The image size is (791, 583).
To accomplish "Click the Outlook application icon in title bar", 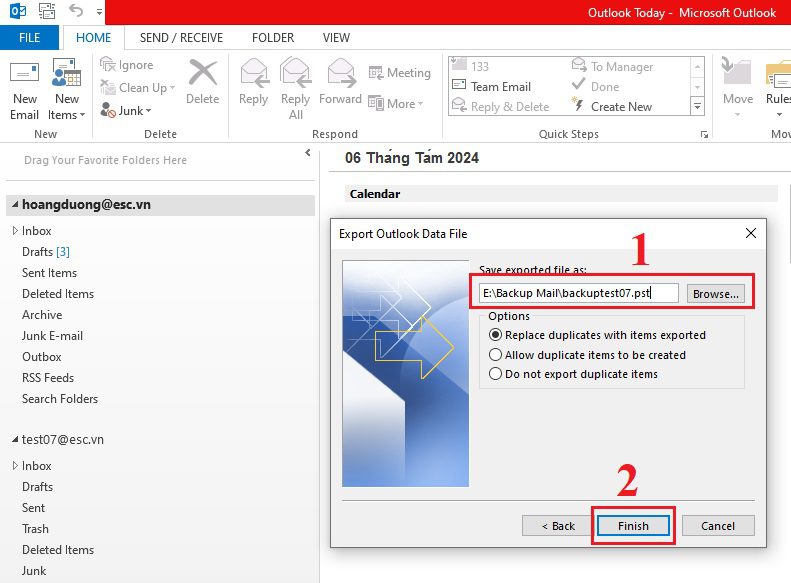I will pos(18,11).
